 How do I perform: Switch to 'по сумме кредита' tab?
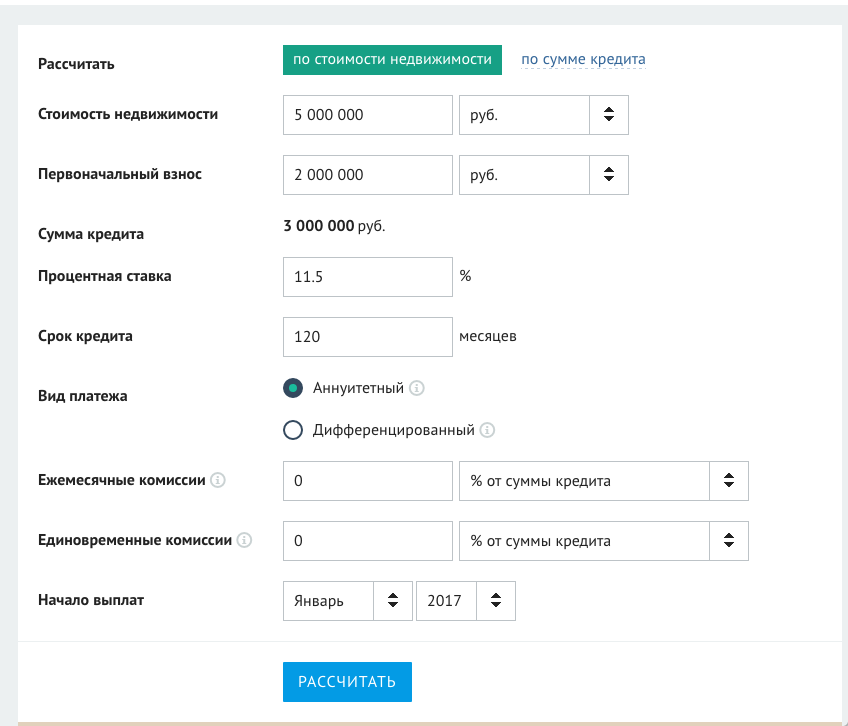pos(583,59)
